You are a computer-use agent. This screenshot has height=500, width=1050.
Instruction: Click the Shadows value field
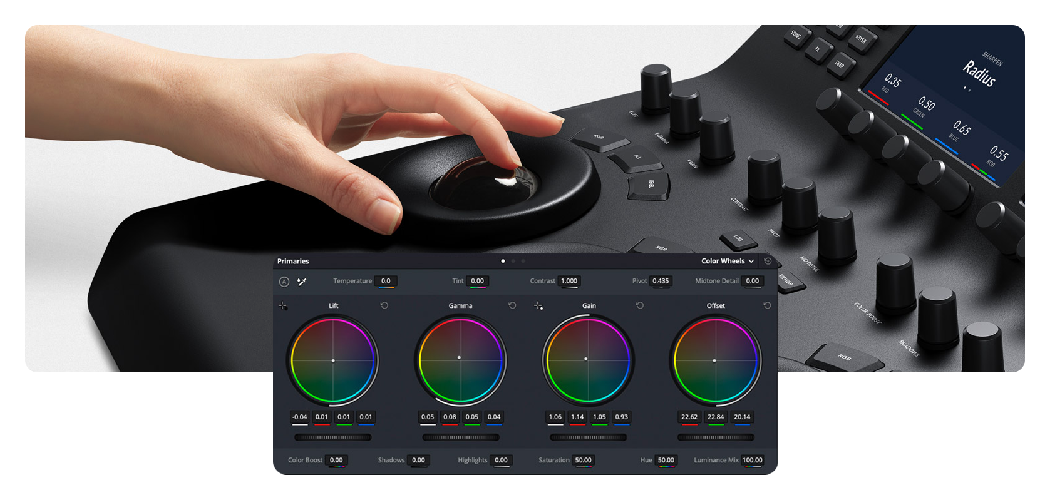(419, 461)
